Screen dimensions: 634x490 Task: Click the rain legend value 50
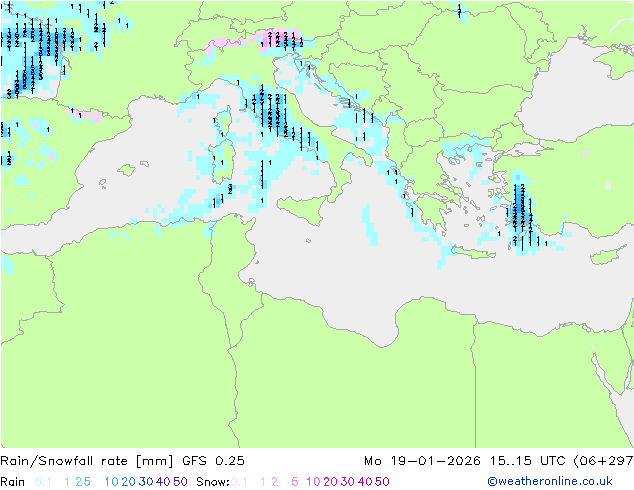click(x=180, y=482)
